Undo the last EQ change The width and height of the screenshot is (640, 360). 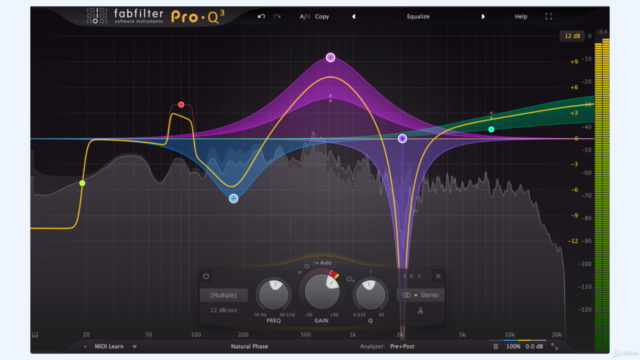(x=261, y=16)
